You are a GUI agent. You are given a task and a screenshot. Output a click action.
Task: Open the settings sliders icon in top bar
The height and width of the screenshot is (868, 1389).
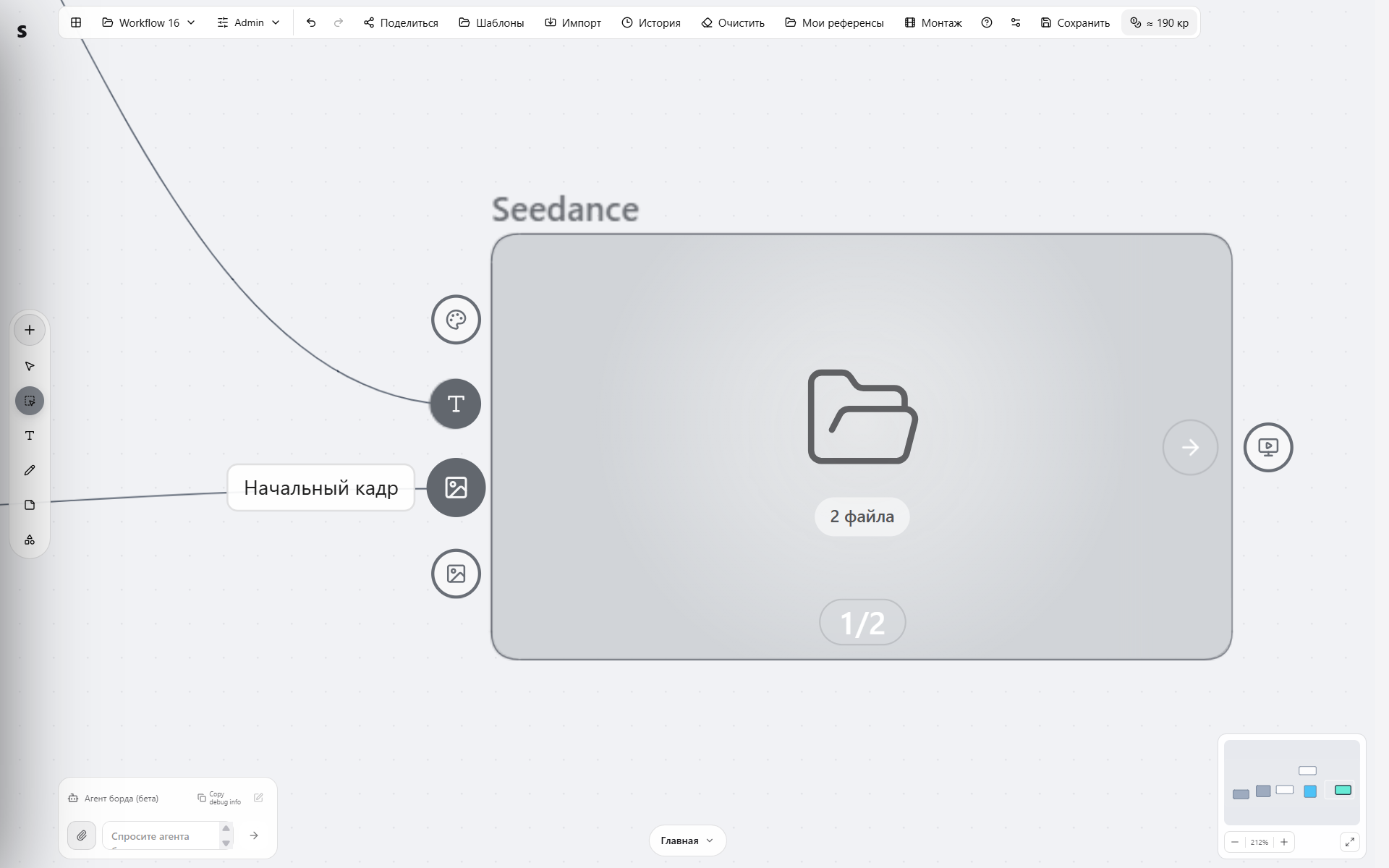[1016, 22]
